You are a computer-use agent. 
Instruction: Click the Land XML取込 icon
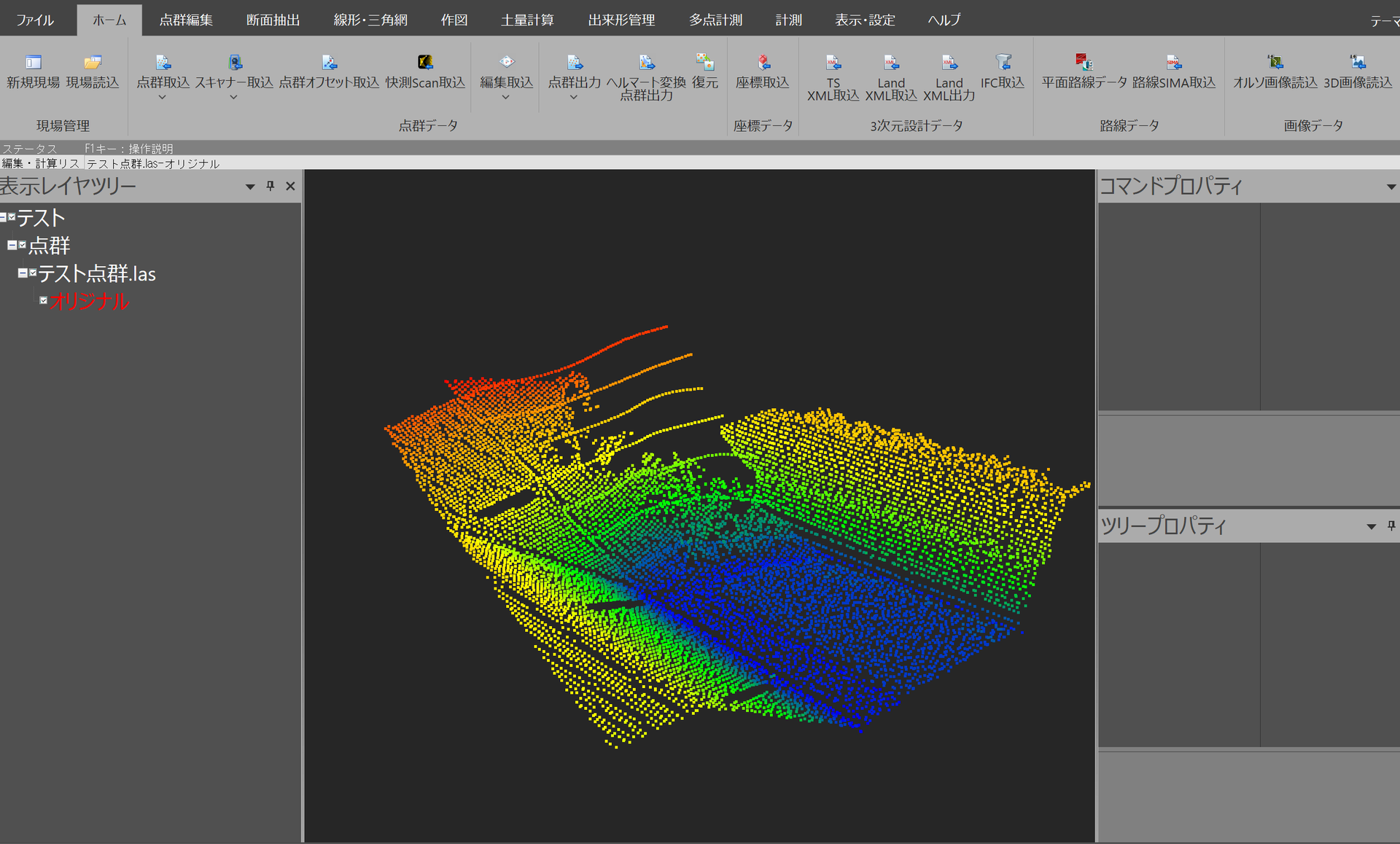pos(891,63)
